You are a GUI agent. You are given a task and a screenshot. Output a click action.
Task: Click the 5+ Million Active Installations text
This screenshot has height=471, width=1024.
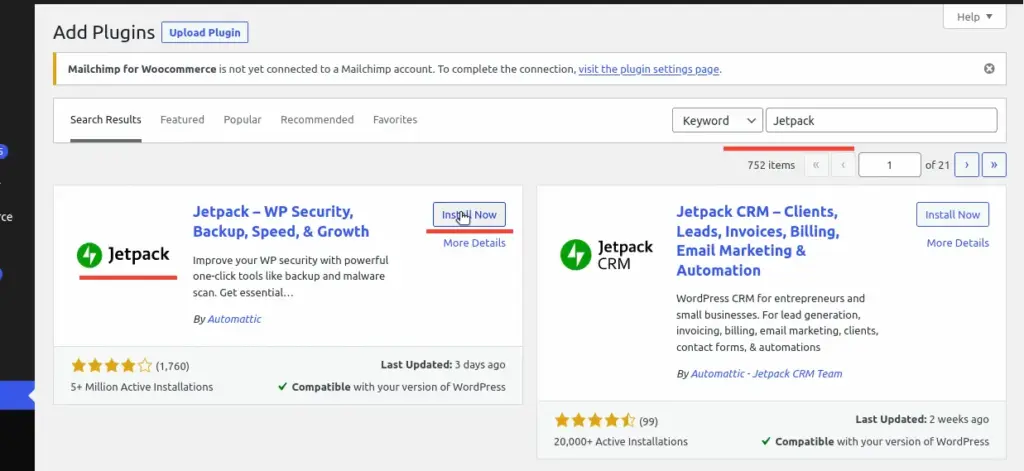[142, 387]
